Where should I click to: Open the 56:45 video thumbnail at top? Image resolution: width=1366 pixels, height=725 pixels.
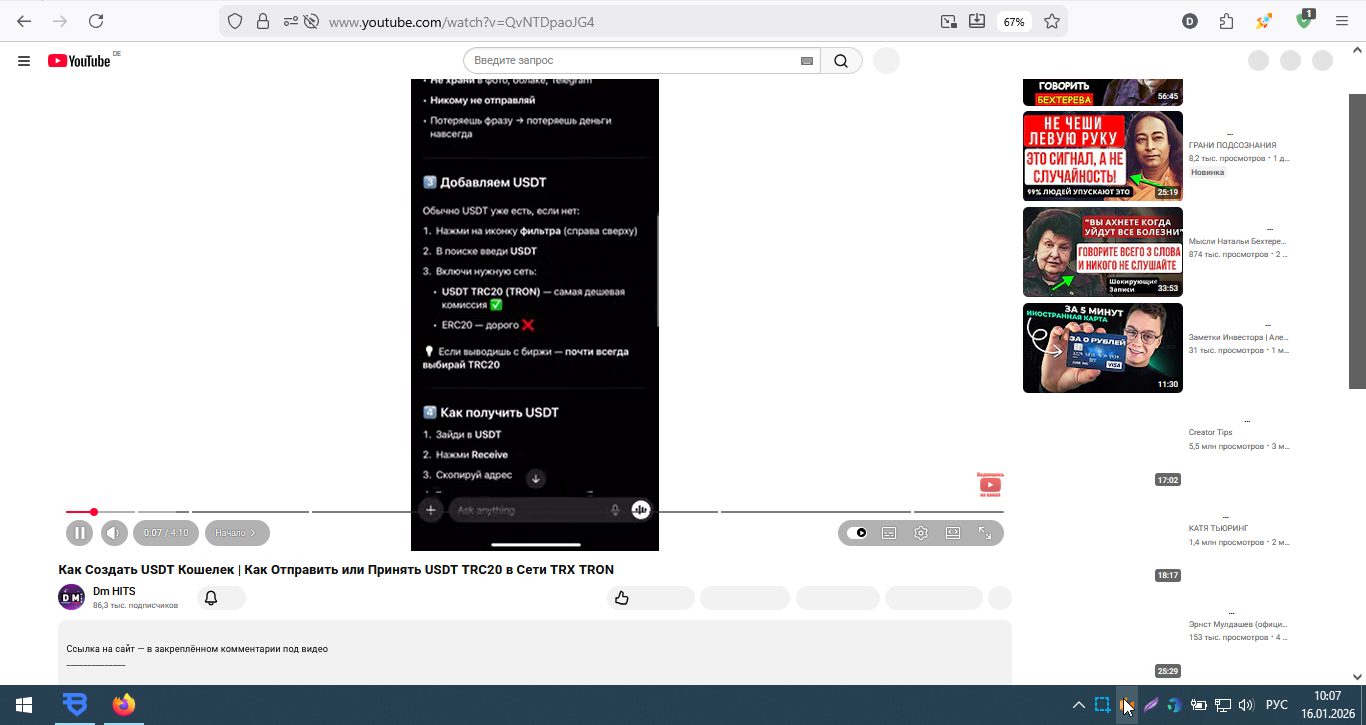[1103, 92]
